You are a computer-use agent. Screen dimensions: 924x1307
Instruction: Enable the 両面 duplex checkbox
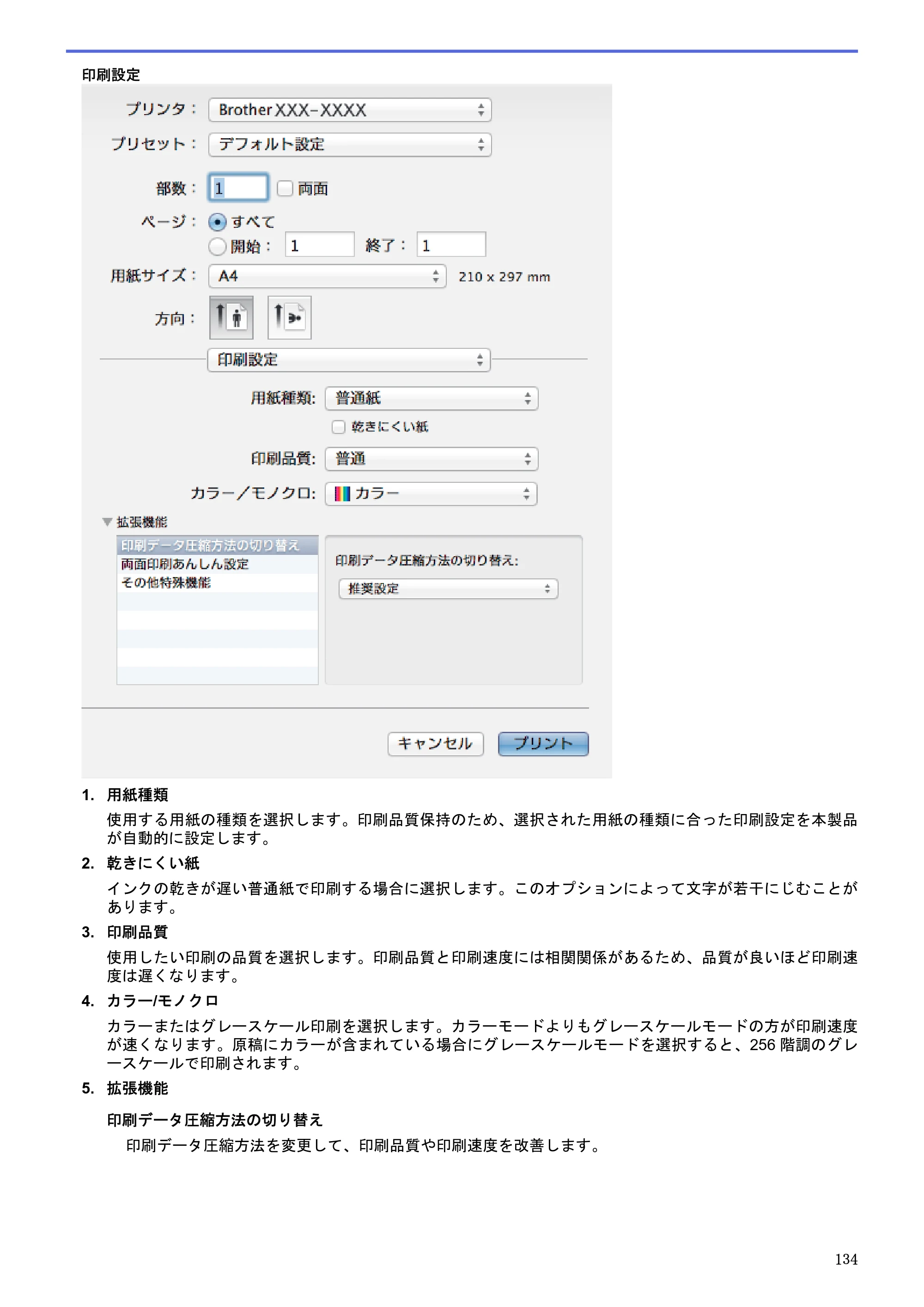285,188
